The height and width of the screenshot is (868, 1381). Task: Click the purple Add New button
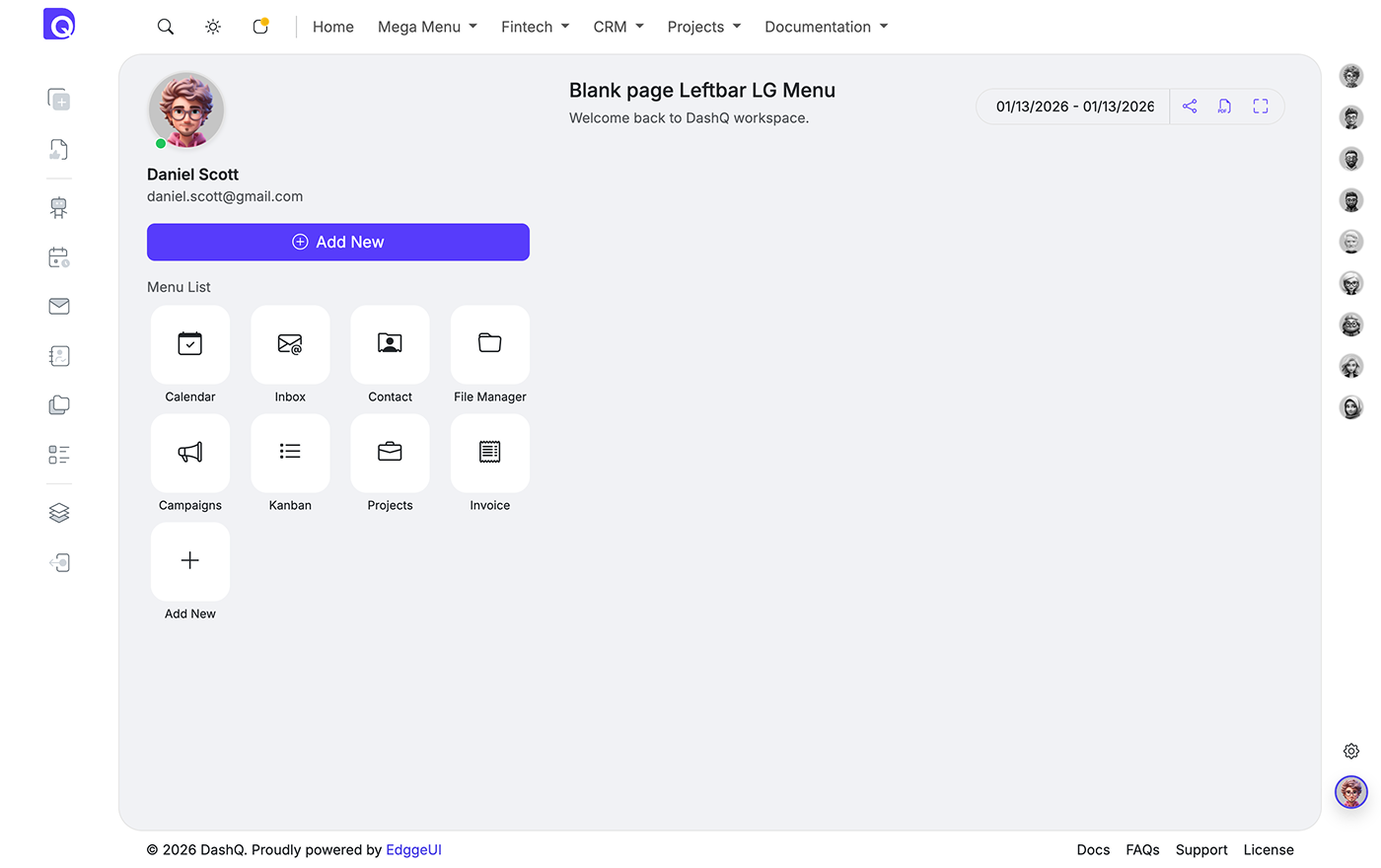[338, 243]
